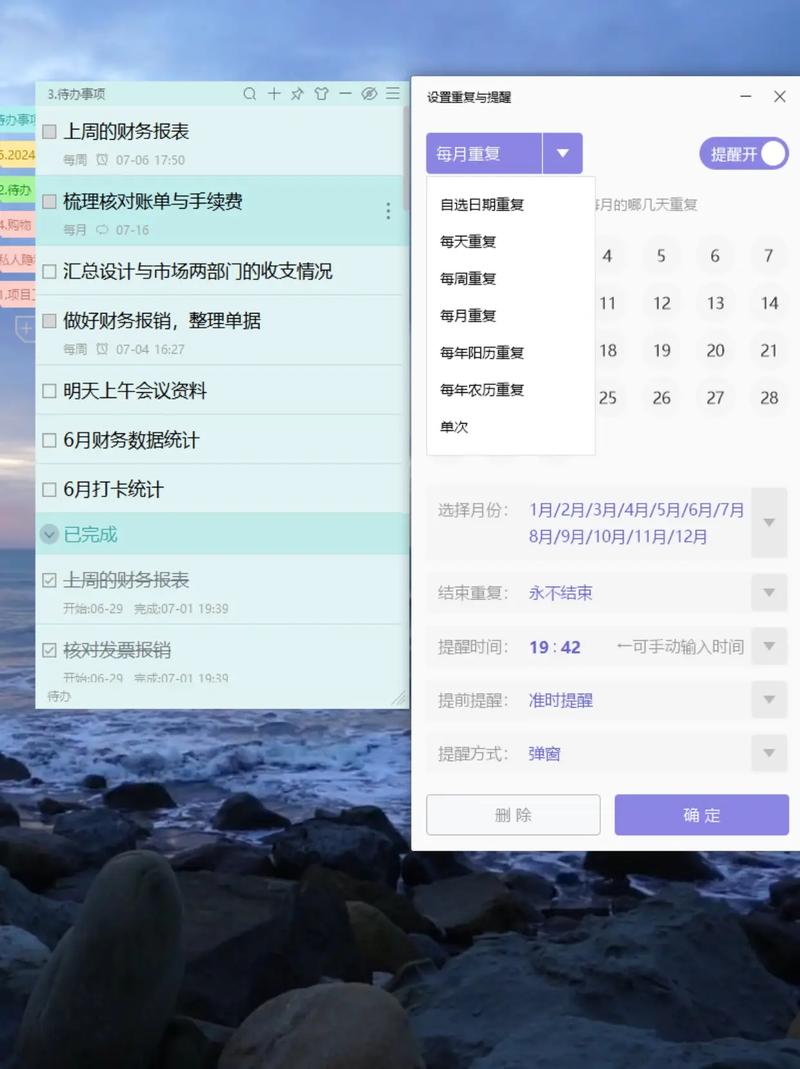This screenshot has height=1069, width=800.
Task: Select day 28 in the monthly grid
Action: click(x=769, y=397)
